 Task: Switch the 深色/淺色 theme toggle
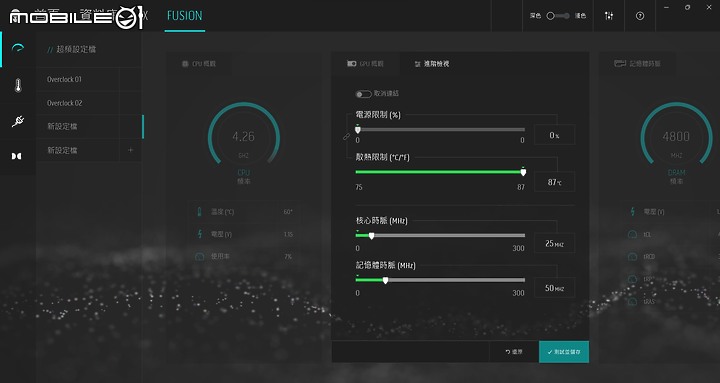(558, 16)
